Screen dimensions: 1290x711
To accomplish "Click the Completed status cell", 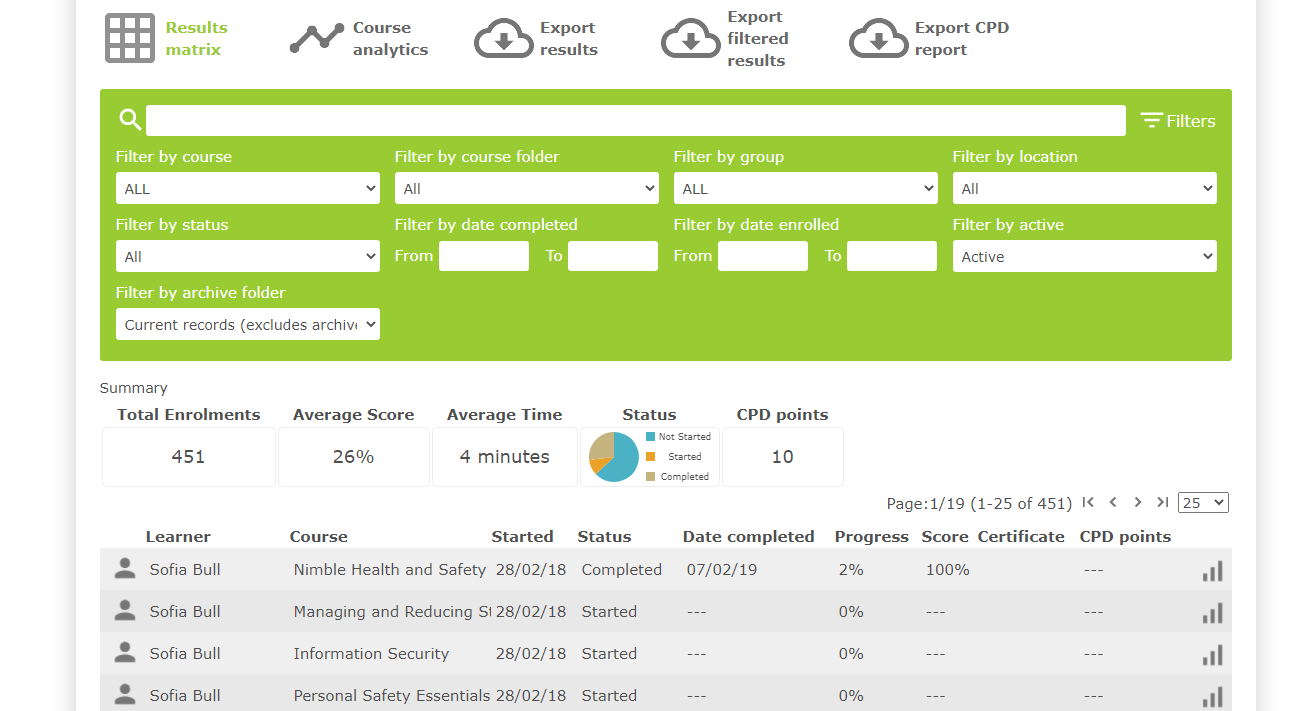I will point(622,569).
